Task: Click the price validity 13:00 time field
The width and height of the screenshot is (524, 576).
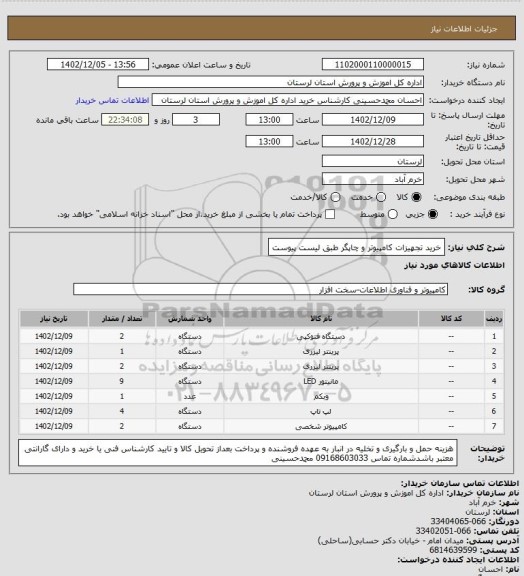Action: [269, 141]
